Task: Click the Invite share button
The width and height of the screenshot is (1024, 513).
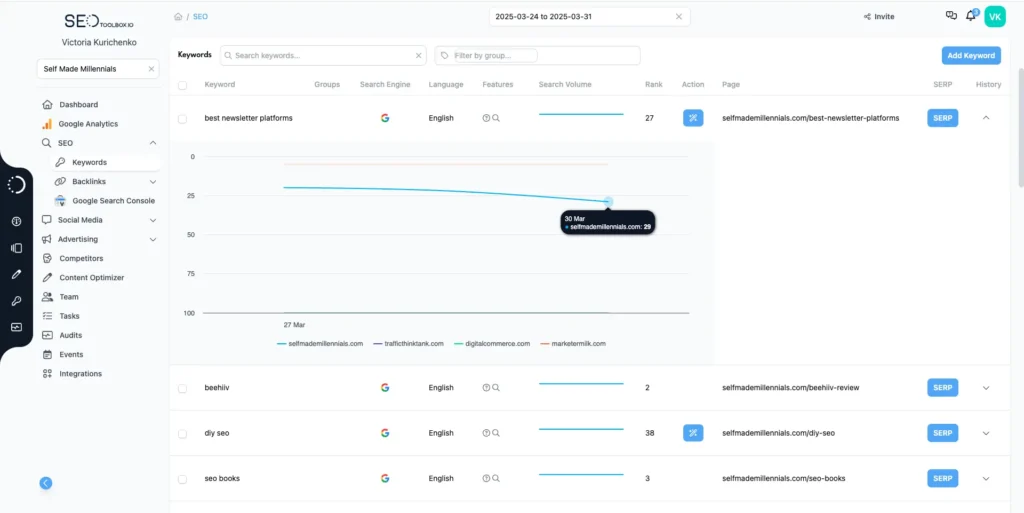Action: 879,17
